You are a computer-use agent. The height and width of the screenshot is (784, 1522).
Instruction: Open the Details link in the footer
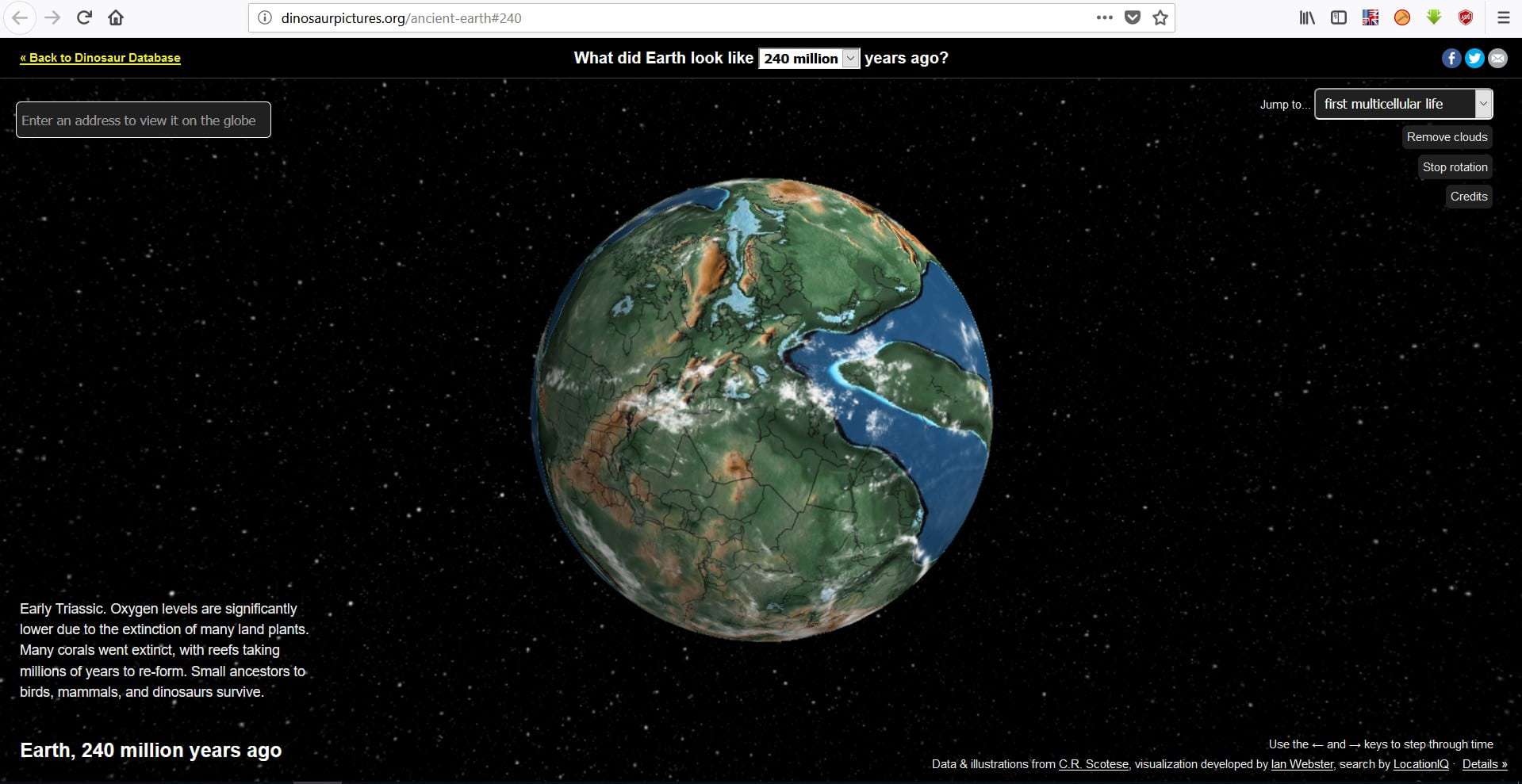[x=1484, y=764]
